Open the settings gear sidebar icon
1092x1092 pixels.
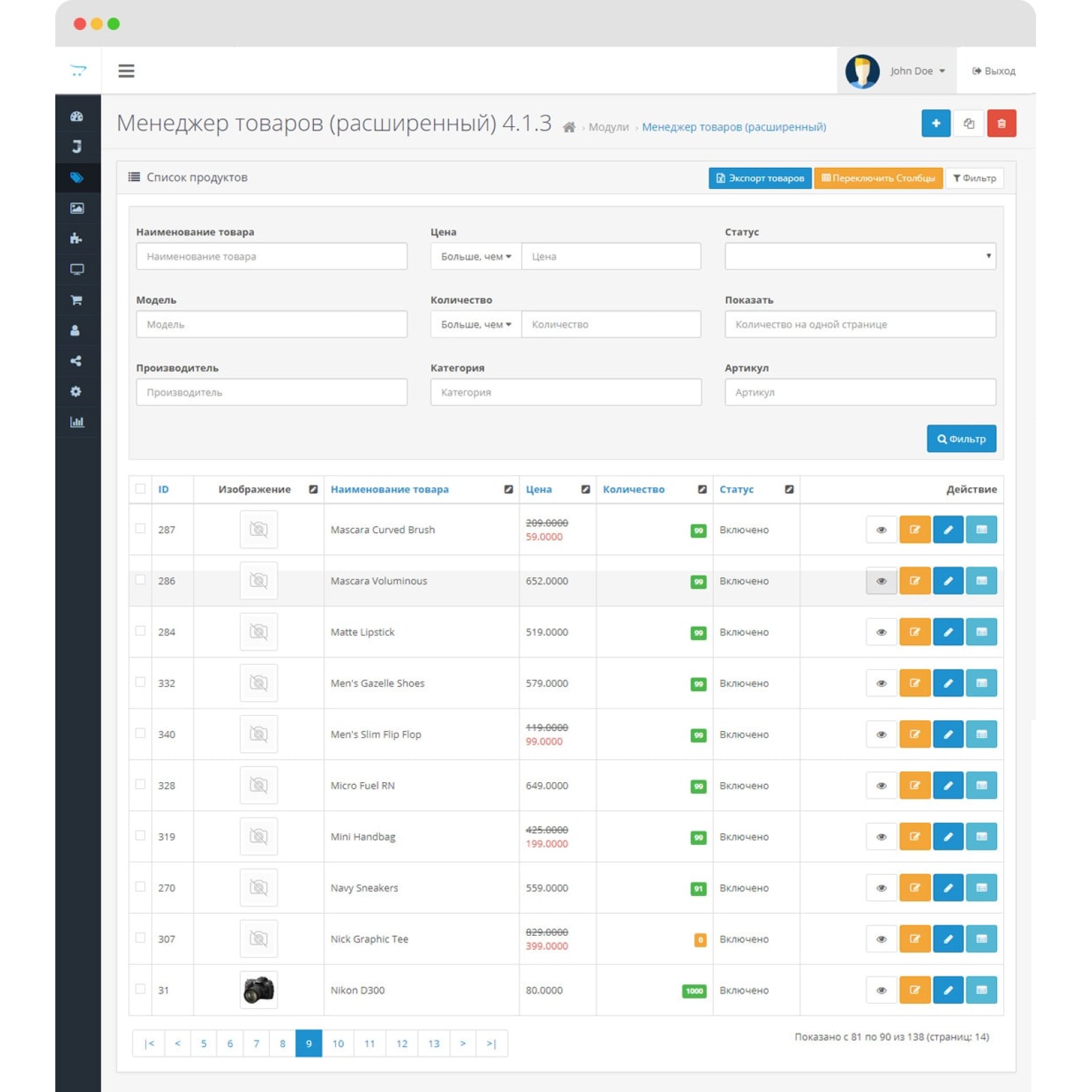pyautogui.click(x=76, y=391)
